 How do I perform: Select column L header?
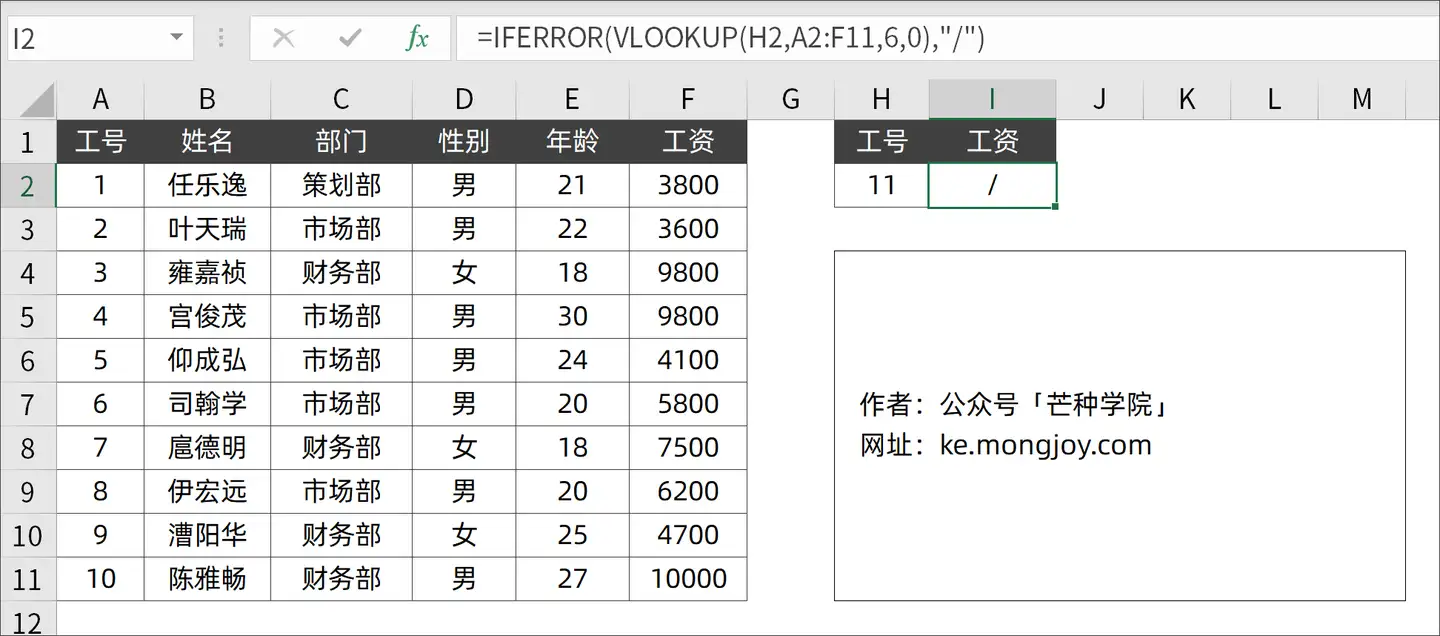1274,99
